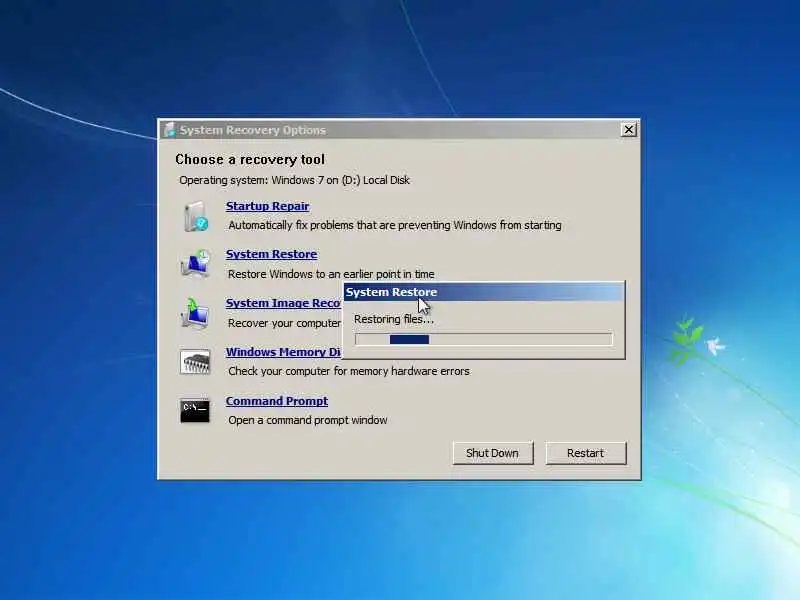Open the Startup Repair link

click(x=268, y=206)
